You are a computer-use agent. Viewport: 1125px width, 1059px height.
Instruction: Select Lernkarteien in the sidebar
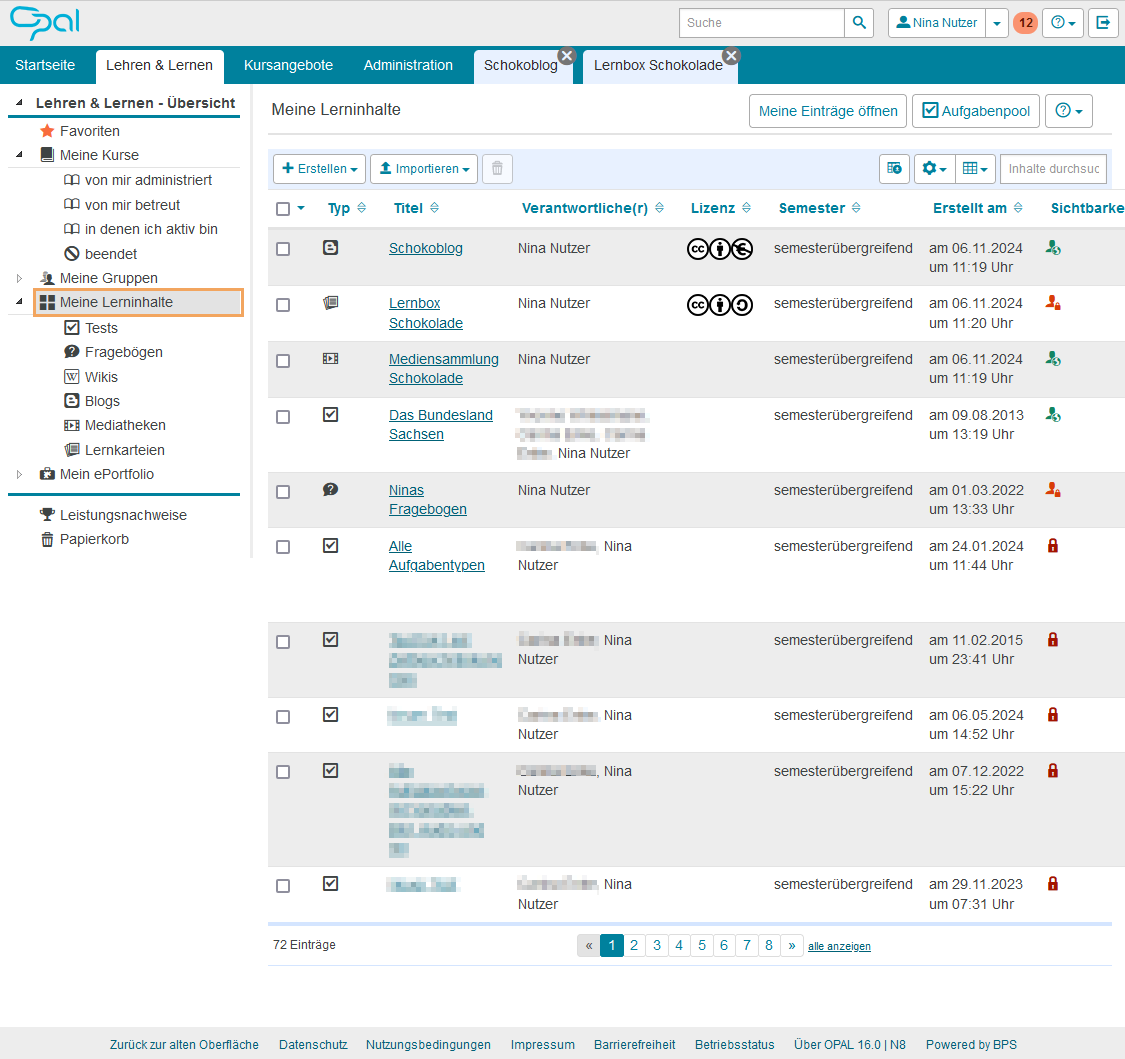click(125, 450)
